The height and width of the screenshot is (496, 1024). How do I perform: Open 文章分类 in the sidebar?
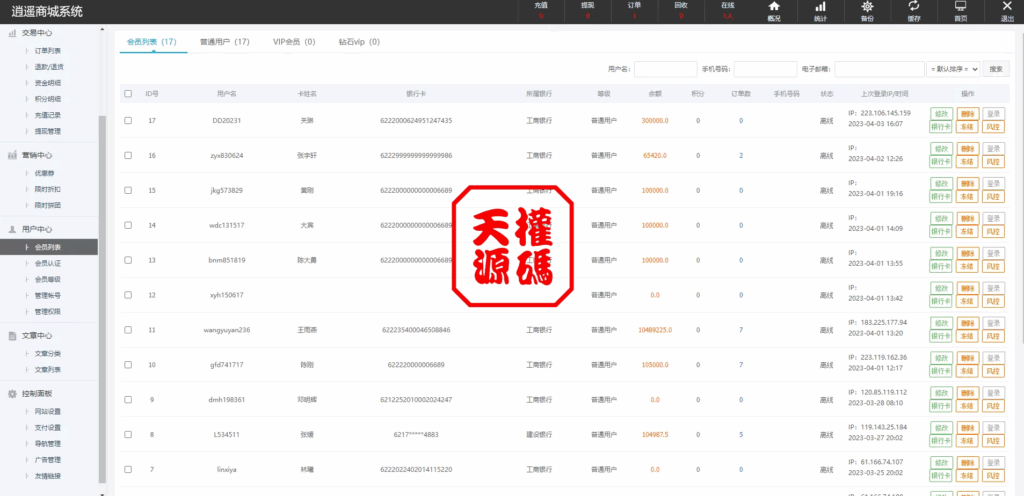coord(48,354)
